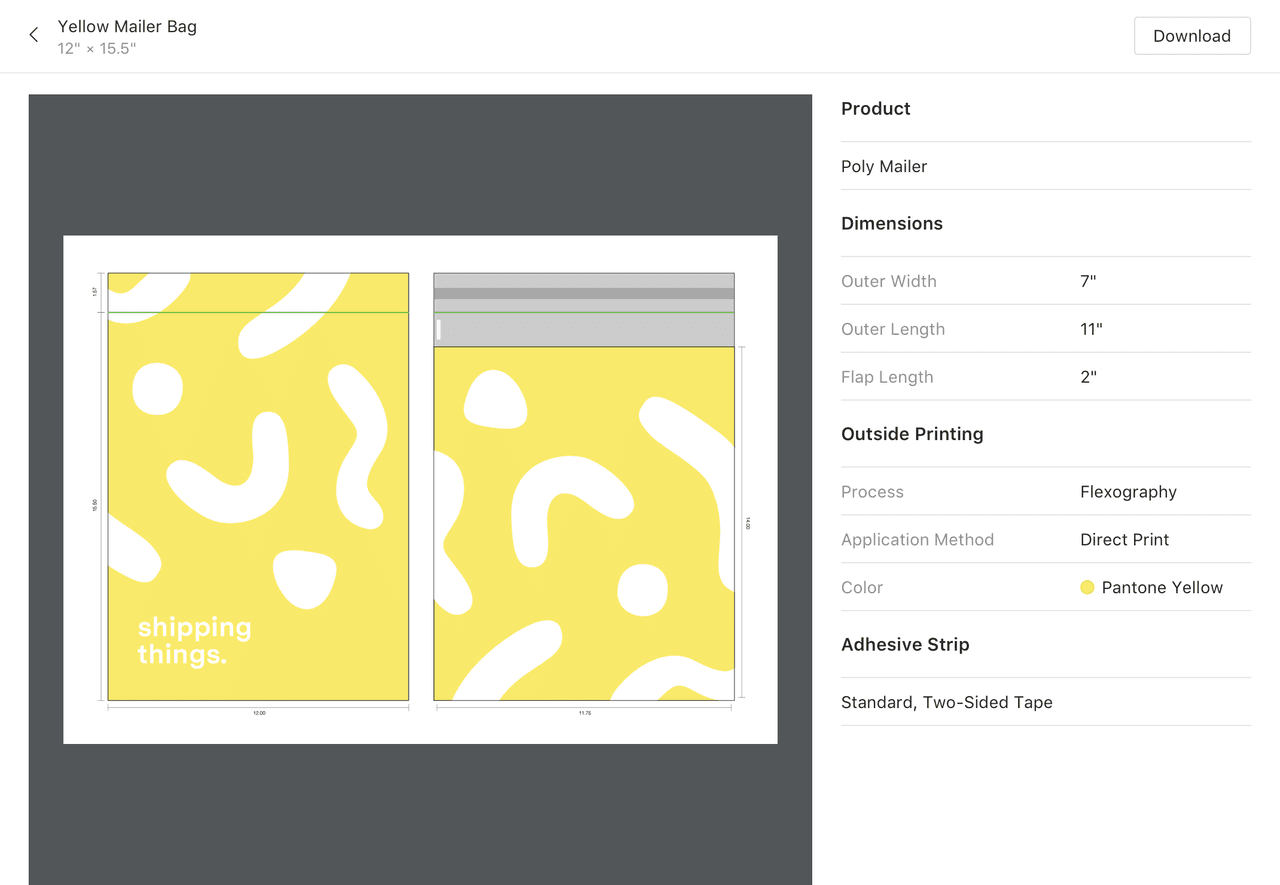Click the Adhesive Strip section heading
The height and width of the screenshot is (885, 1280).
pos(905,645)
